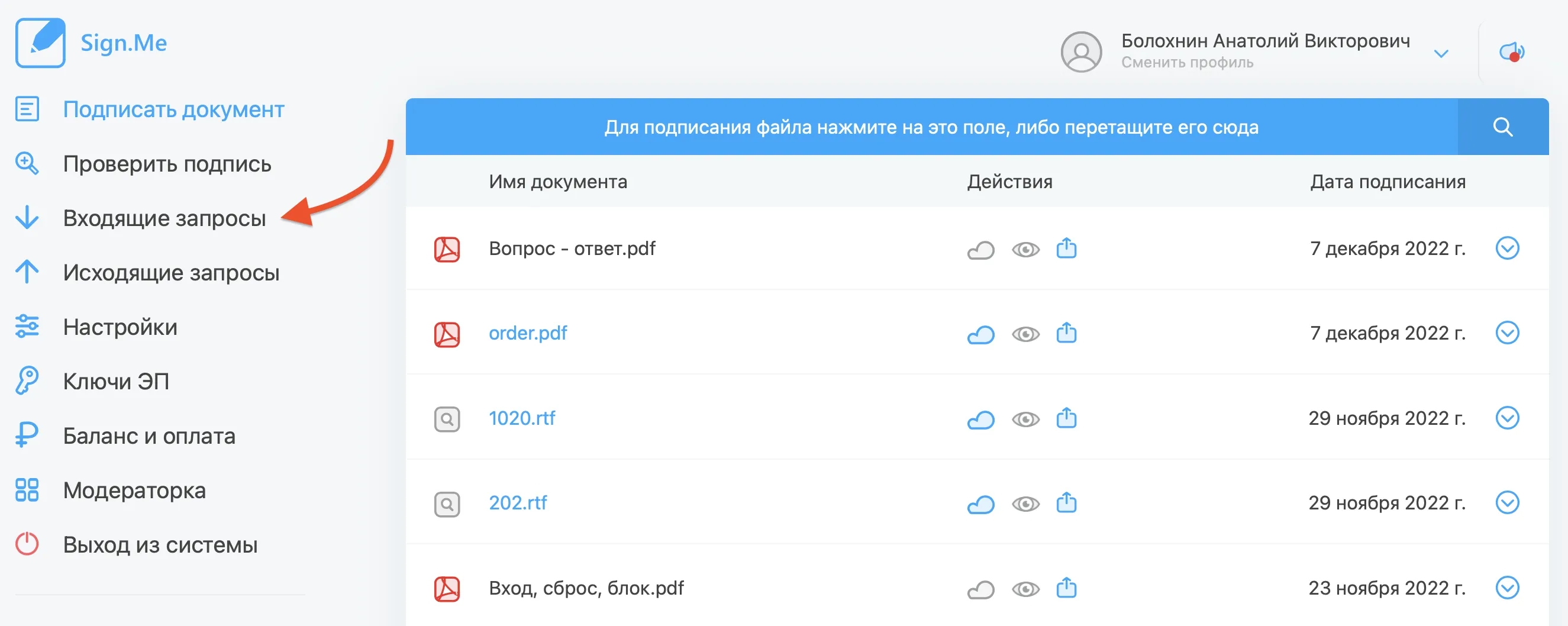1568x626 pixels.
Task: Click the up arrow icon for outgoing requests
Action: pyautogui.click(x=27, y=272)
